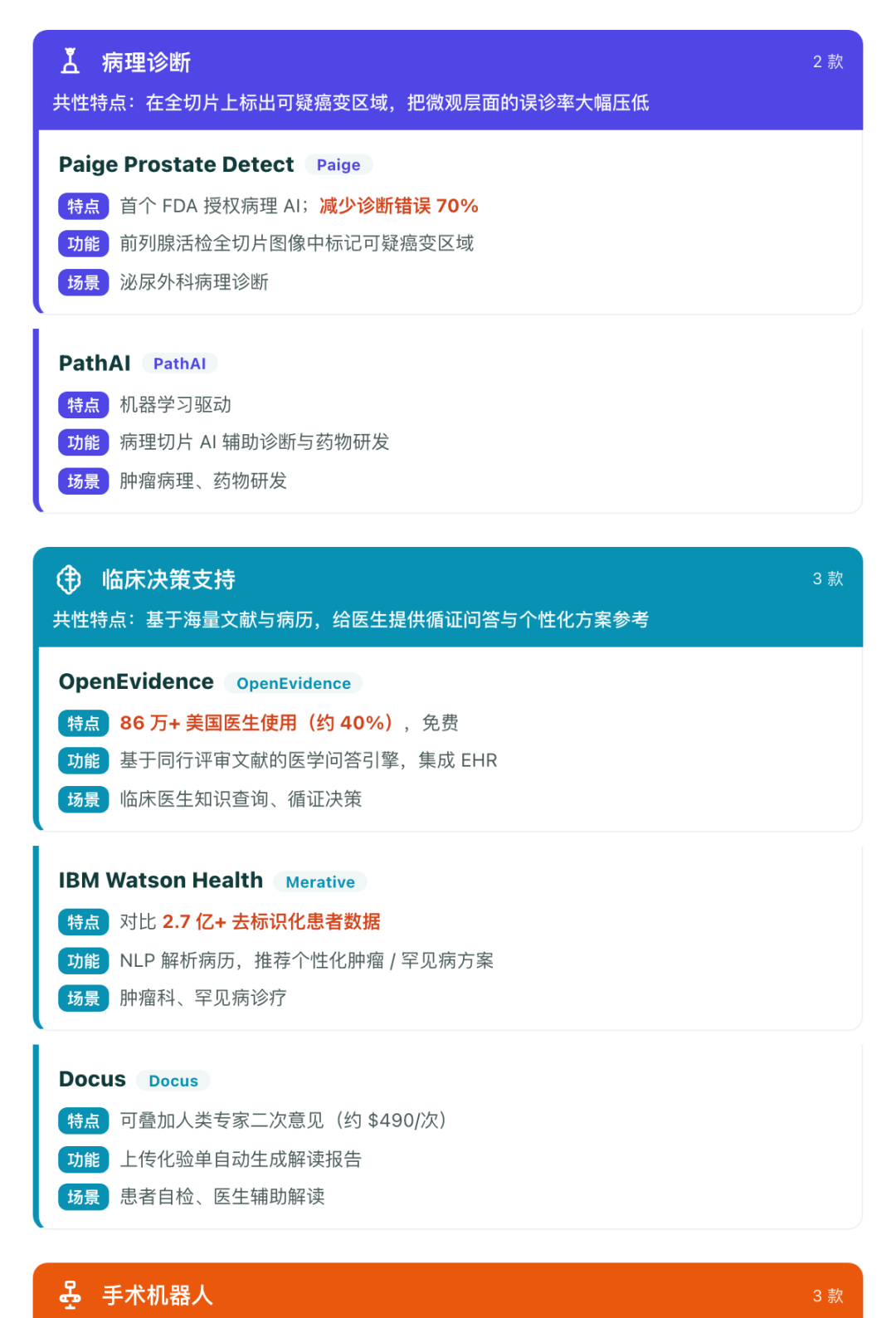The image size is (896, 1318).
Task: Click the microscope icon beside 病理诊断
Action: [x=71, y=61]
